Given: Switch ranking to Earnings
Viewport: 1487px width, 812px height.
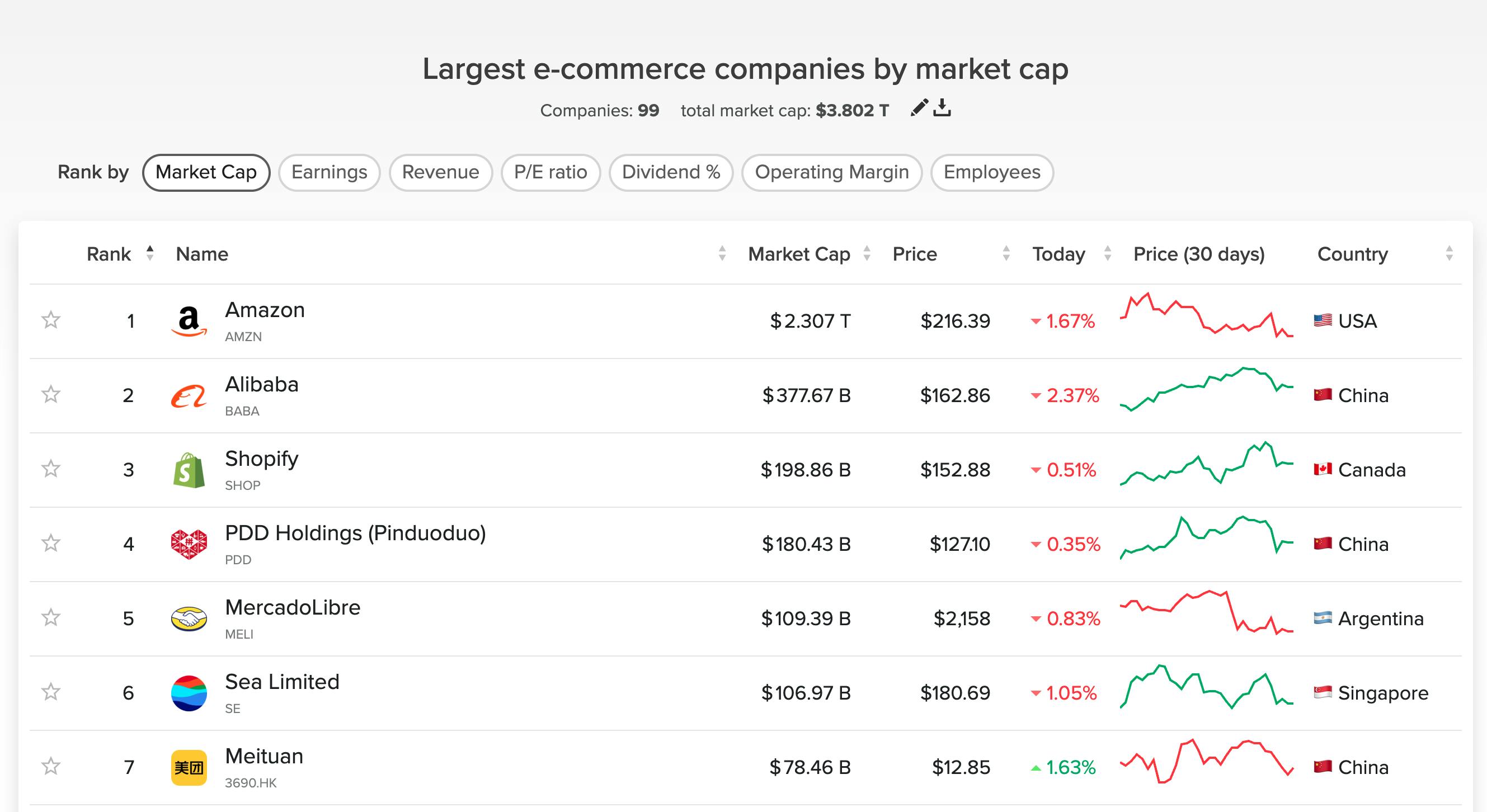Looking at the screenshot, I should (x=329, y=172).
